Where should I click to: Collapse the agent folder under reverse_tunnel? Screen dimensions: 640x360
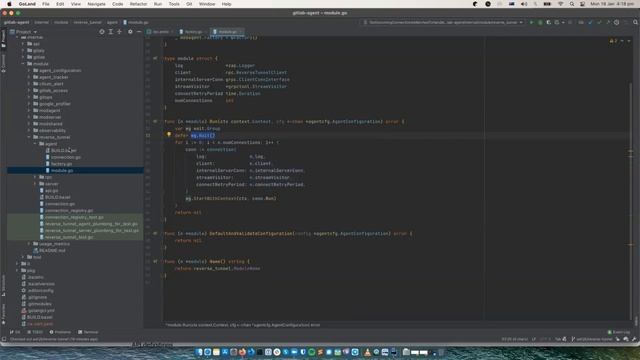tap(35, 144)
